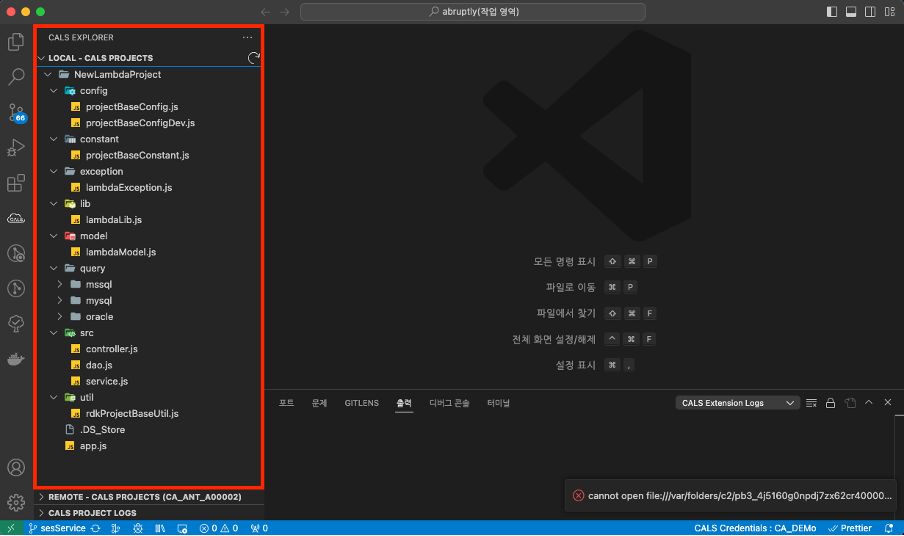This screenshot has height=536, width=904.
Task: Expand the CALS PROJECT LOGS section
Action: click(42, 513)
